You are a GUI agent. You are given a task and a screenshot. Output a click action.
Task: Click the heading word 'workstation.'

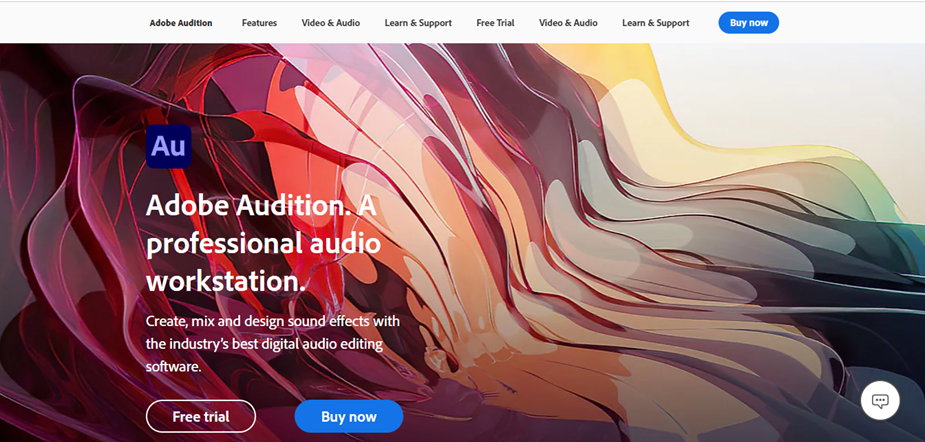(x=226, y=280)
